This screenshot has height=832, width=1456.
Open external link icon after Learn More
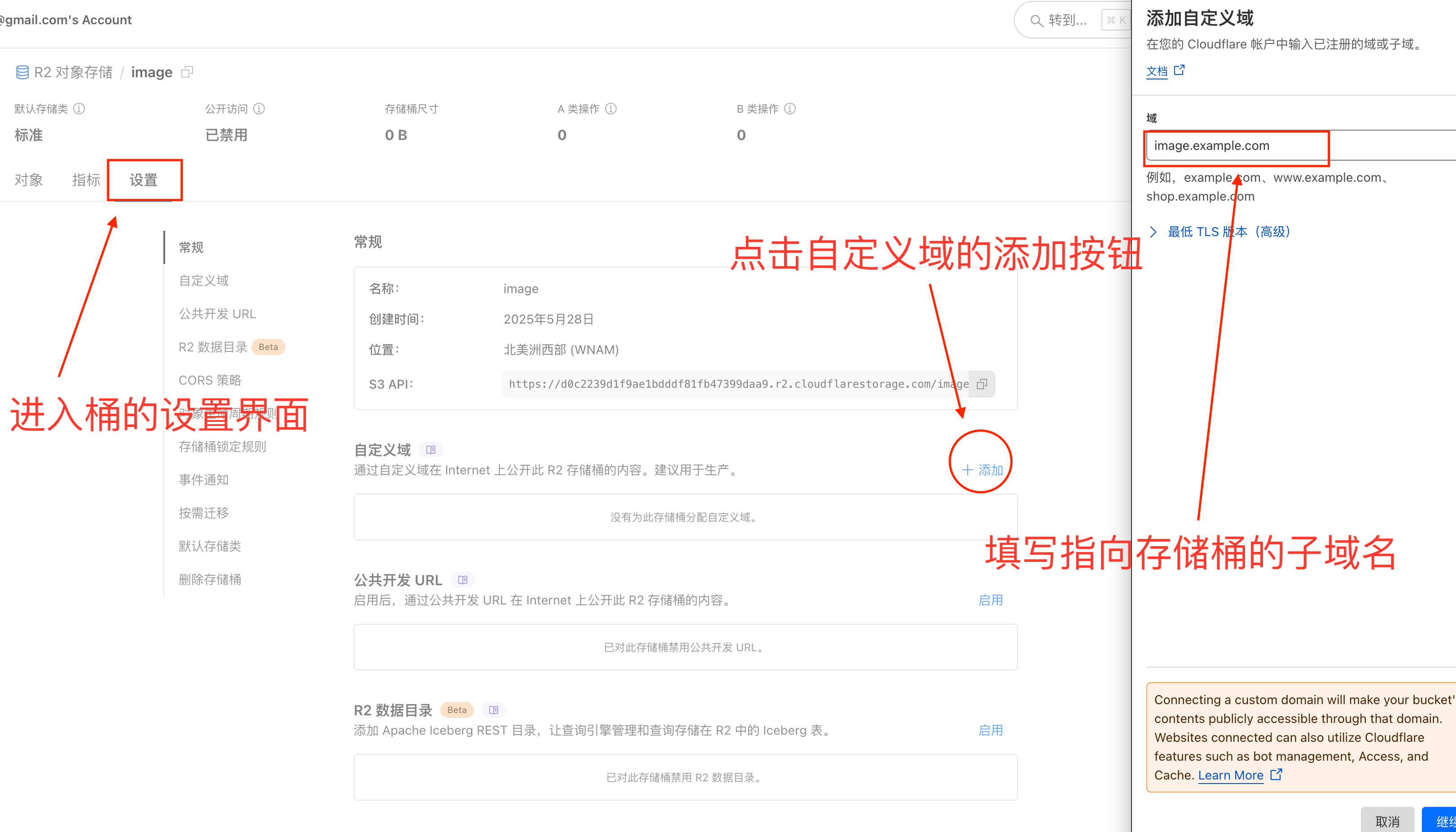click(1276, 774)
